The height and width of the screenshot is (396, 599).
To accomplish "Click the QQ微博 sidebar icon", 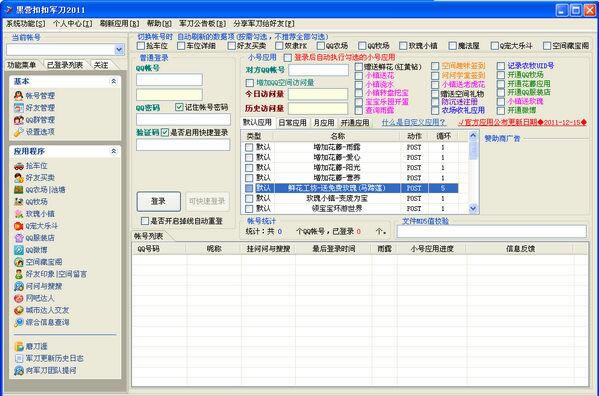I will 18,250.
